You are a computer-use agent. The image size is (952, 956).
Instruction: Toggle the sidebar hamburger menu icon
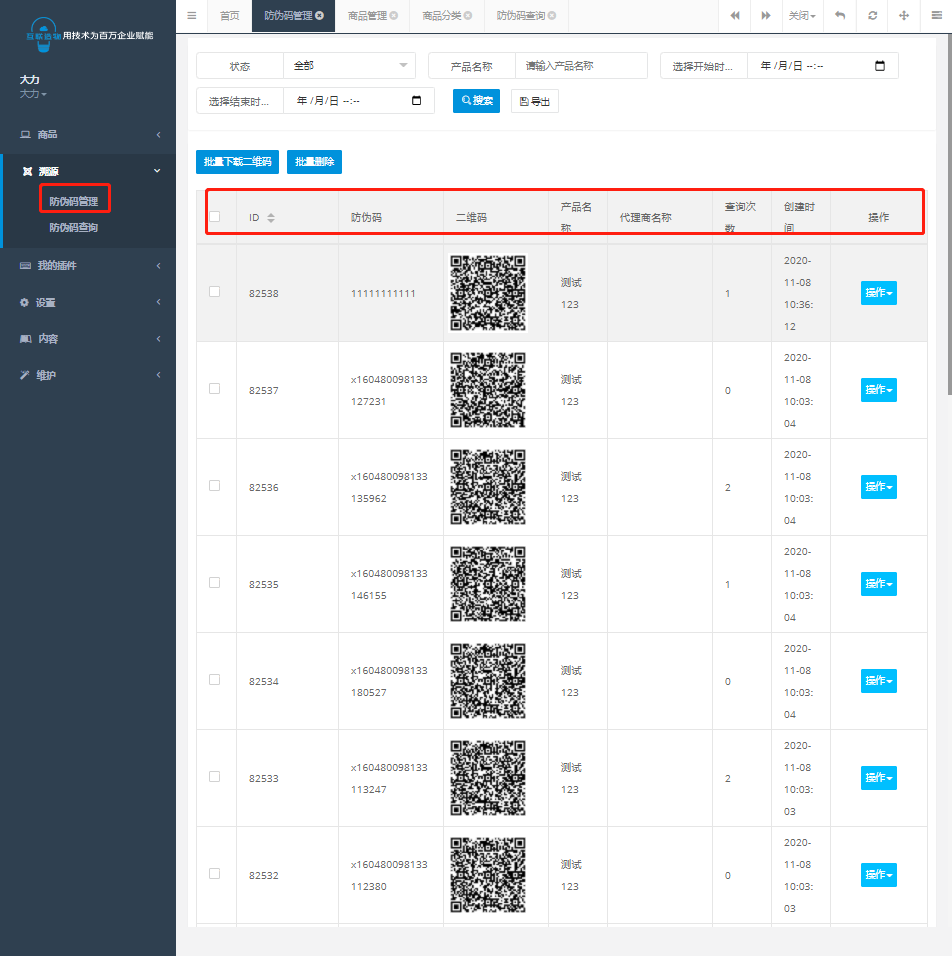pos(191,16)
